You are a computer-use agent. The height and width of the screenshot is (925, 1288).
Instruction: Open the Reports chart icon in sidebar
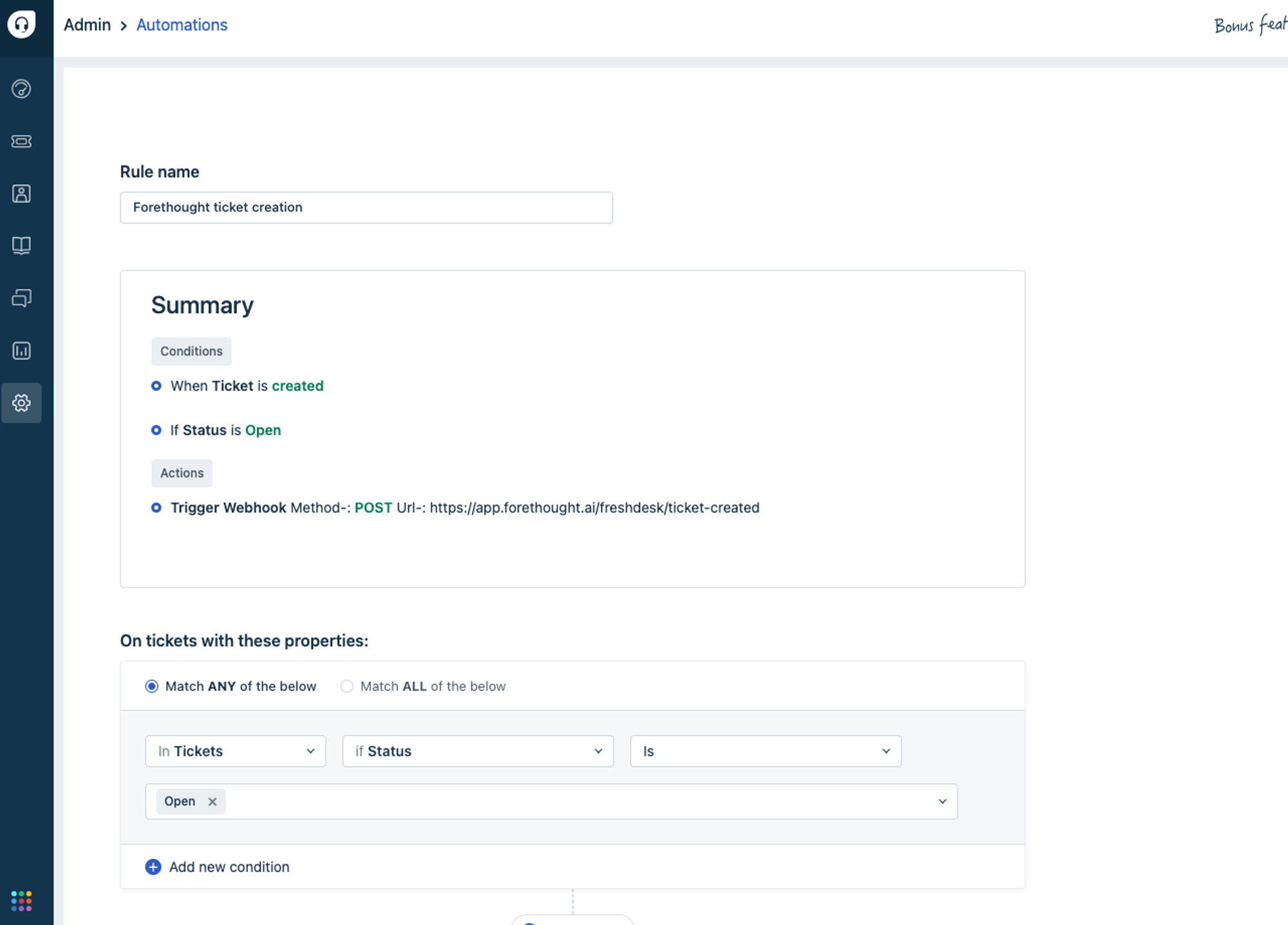click(21, 350)
